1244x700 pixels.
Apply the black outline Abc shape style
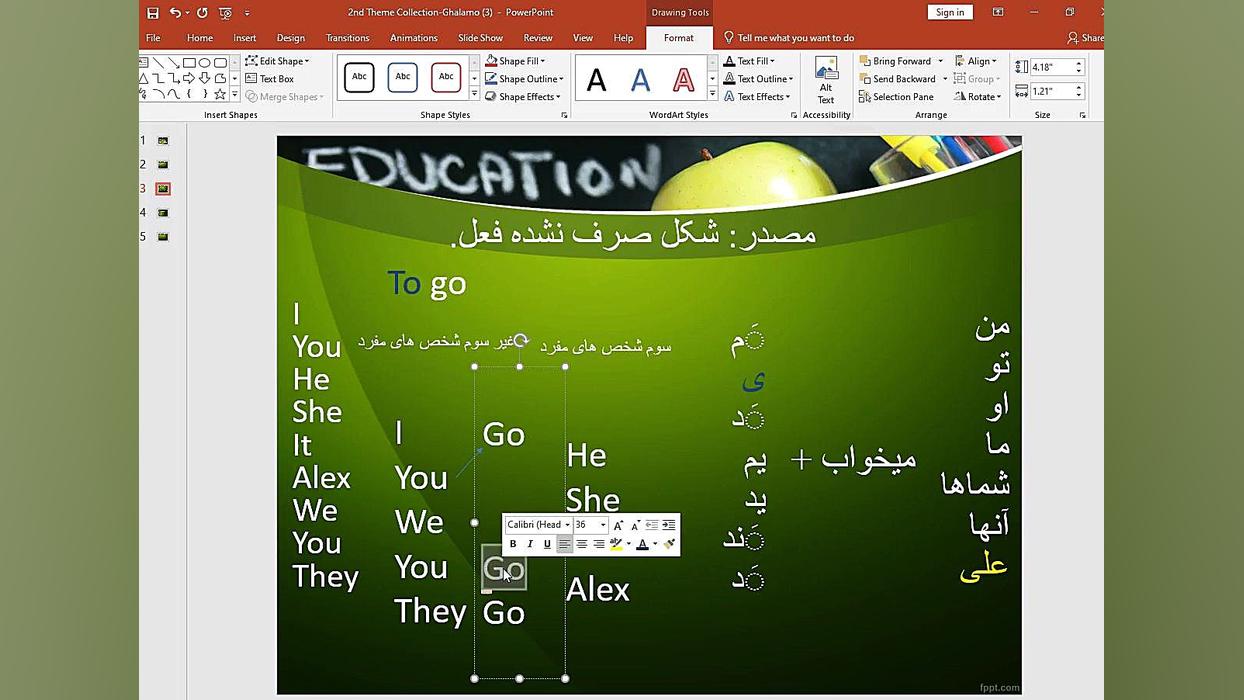[359, 77]
